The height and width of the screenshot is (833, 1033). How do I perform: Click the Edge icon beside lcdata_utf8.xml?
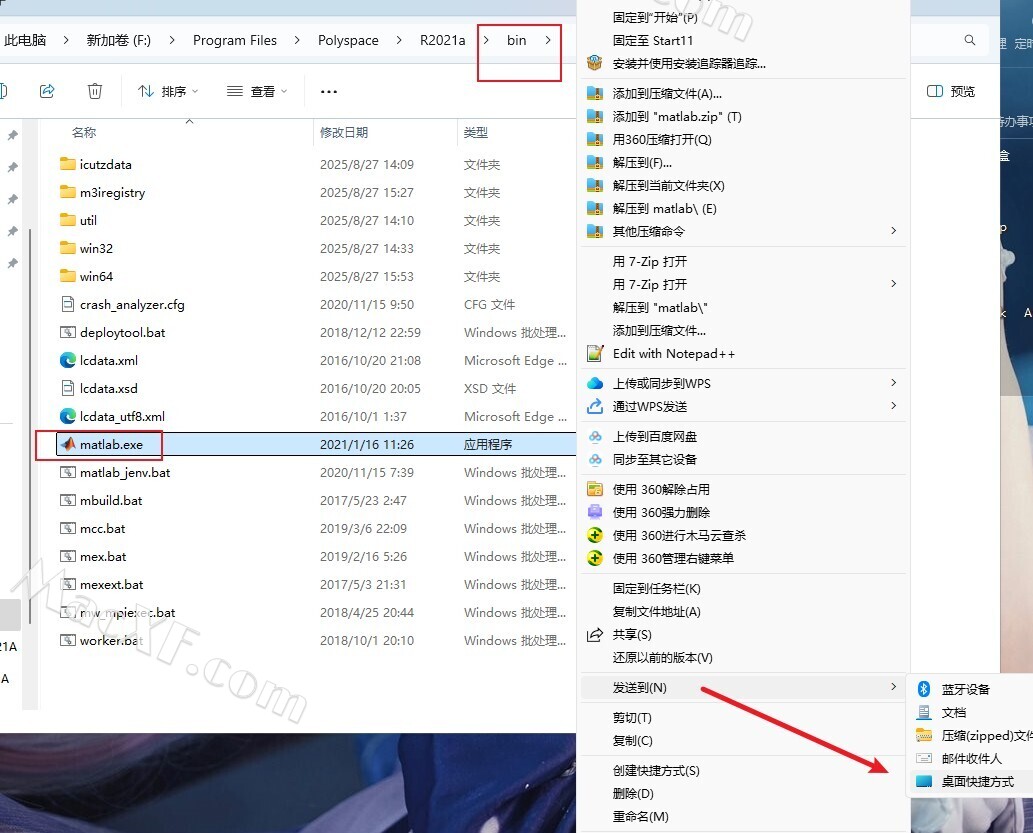(x=67, y=416)
